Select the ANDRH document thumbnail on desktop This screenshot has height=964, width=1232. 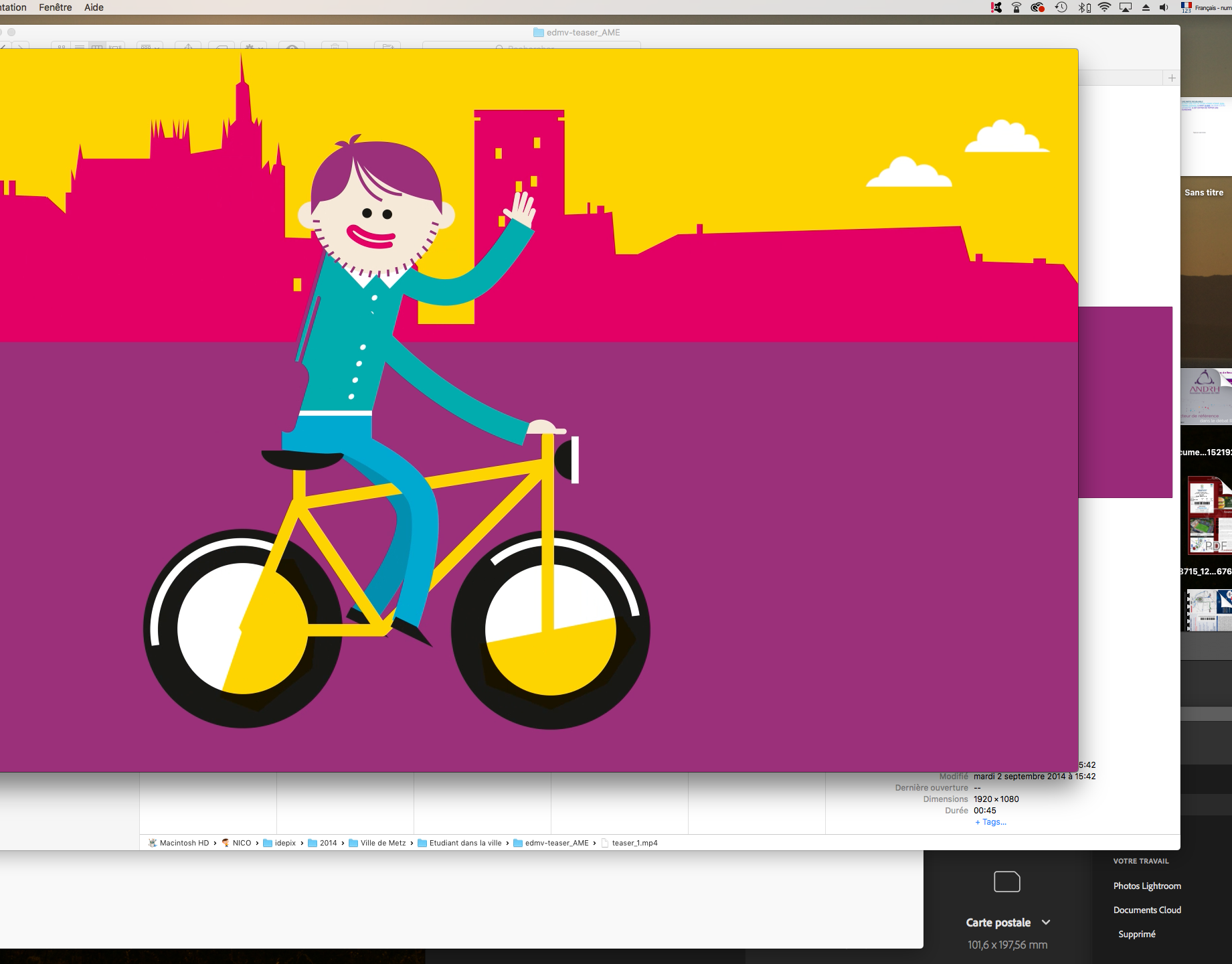click(1207, 396)
